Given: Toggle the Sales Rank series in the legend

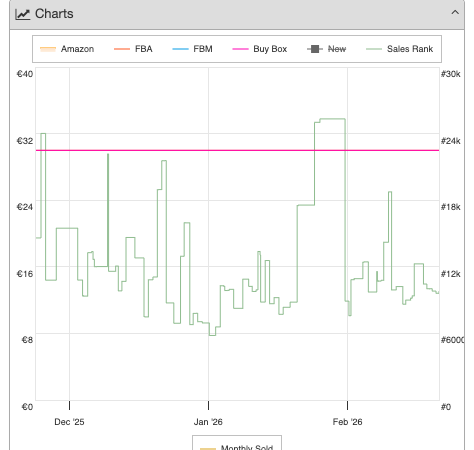Looking at the screenshot, I should 399,49.
